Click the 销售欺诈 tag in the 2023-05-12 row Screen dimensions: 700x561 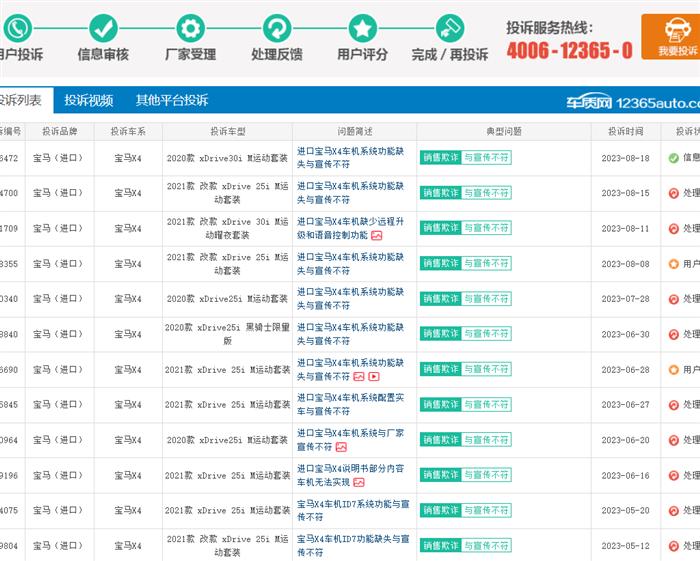click(440, 545)
